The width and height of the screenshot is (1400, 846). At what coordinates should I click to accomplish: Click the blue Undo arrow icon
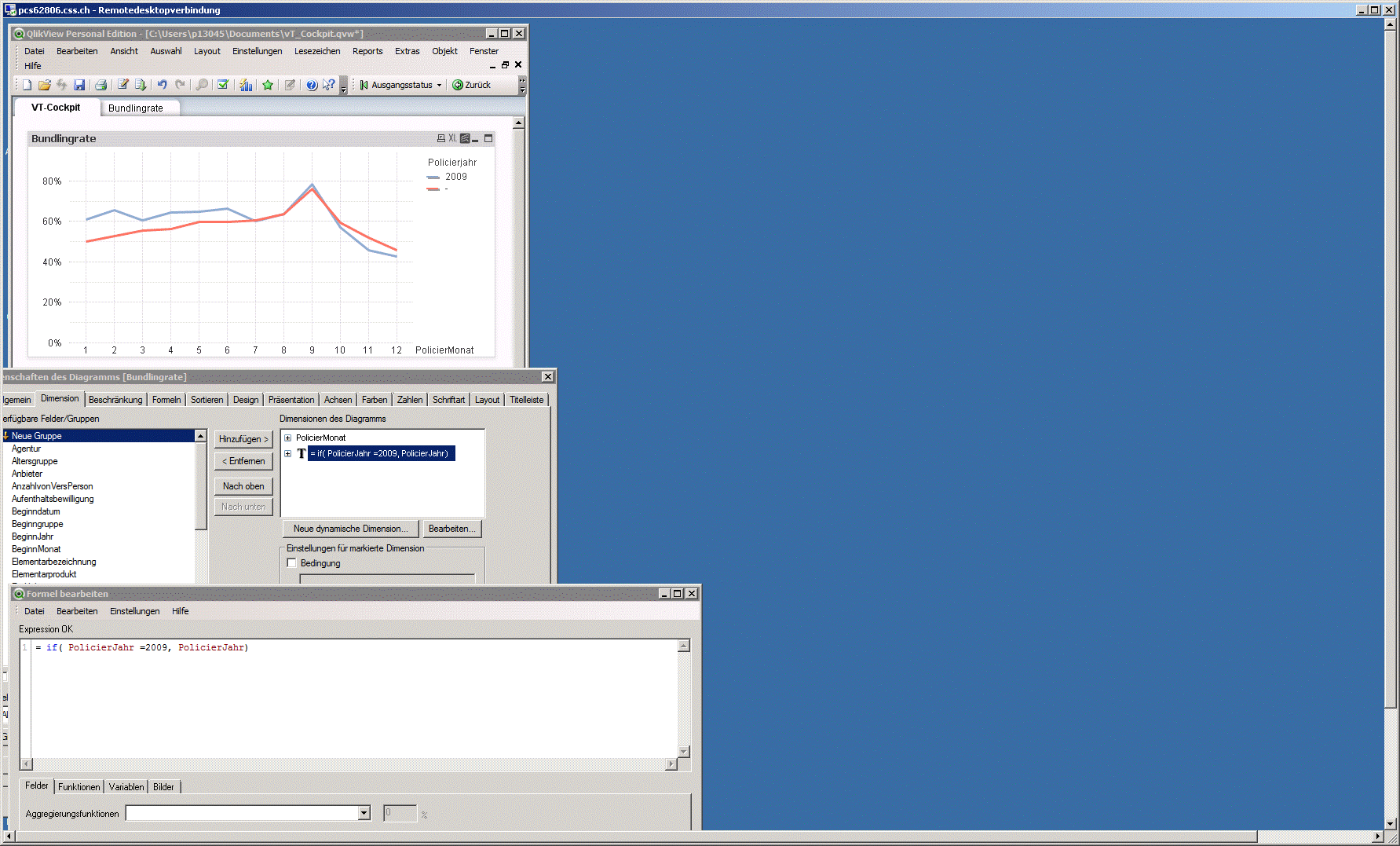(x=163, y=85)
